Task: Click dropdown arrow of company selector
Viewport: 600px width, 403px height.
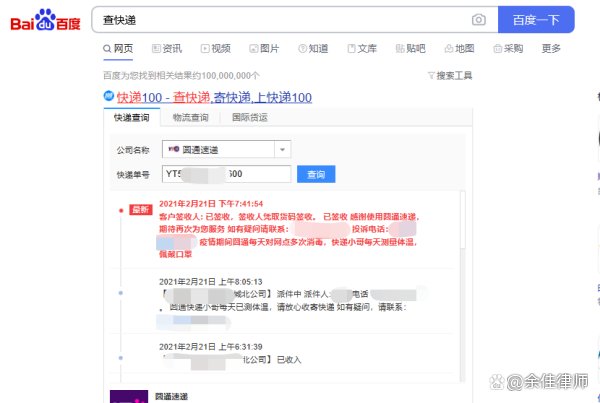Action: pyautogui.click(x=282, y=149)
